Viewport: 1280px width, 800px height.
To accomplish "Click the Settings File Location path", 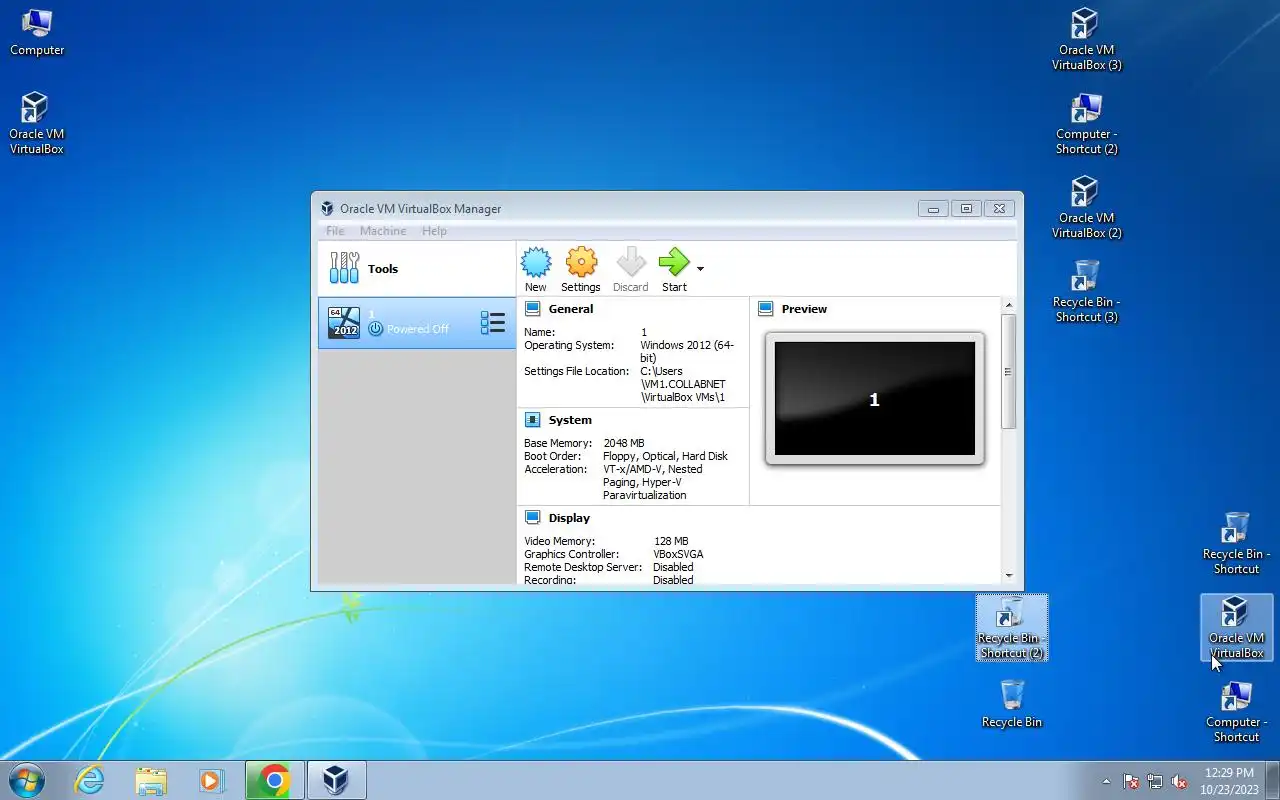I will [683, 384].
